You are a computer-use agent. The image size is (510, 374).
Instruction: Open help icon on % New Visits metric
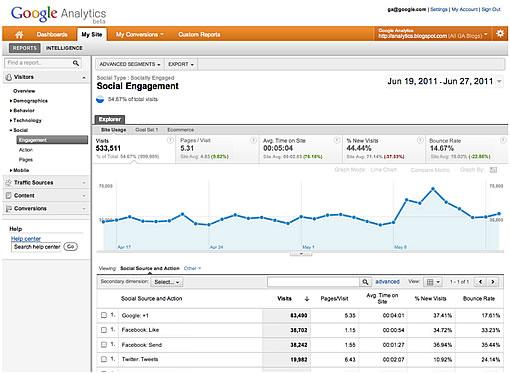click(420, 140)
